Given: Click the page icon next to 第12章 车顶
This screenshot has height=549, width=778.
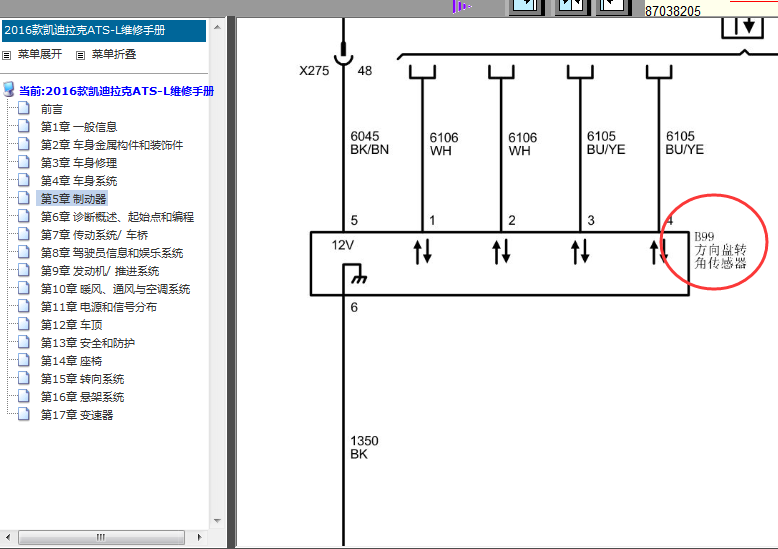Looking at the screenshot, I should pyautogui.click(x=24, y=324).
